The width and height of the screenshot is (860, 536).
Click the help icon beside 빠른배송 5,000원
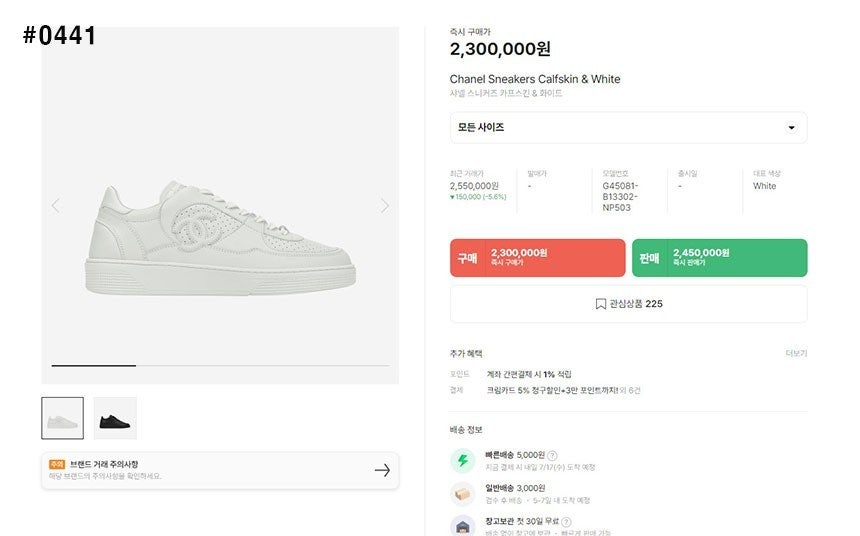tap(552, 456)
